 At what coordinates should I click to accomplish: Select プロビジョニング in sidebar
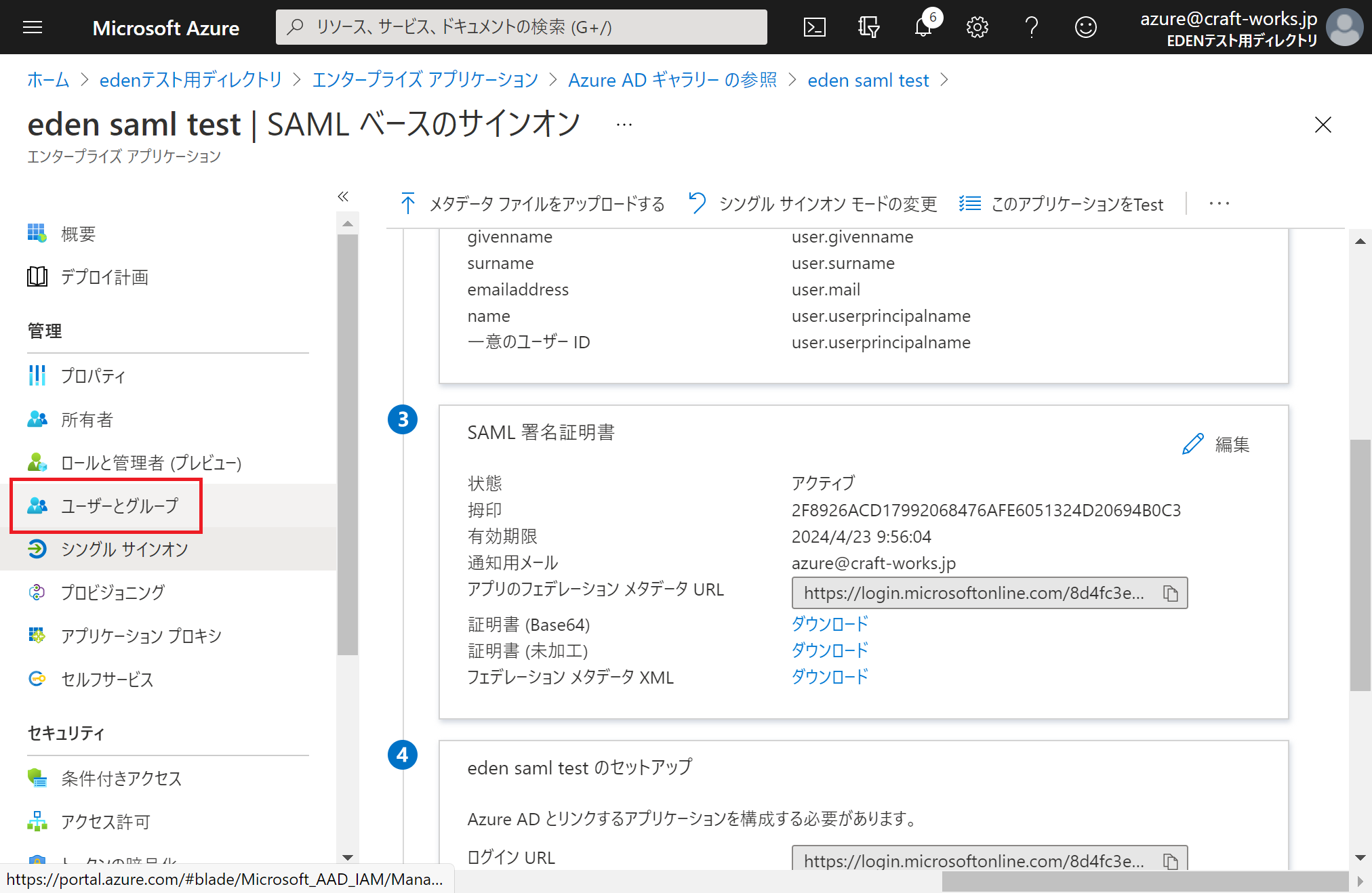[168, 592]
